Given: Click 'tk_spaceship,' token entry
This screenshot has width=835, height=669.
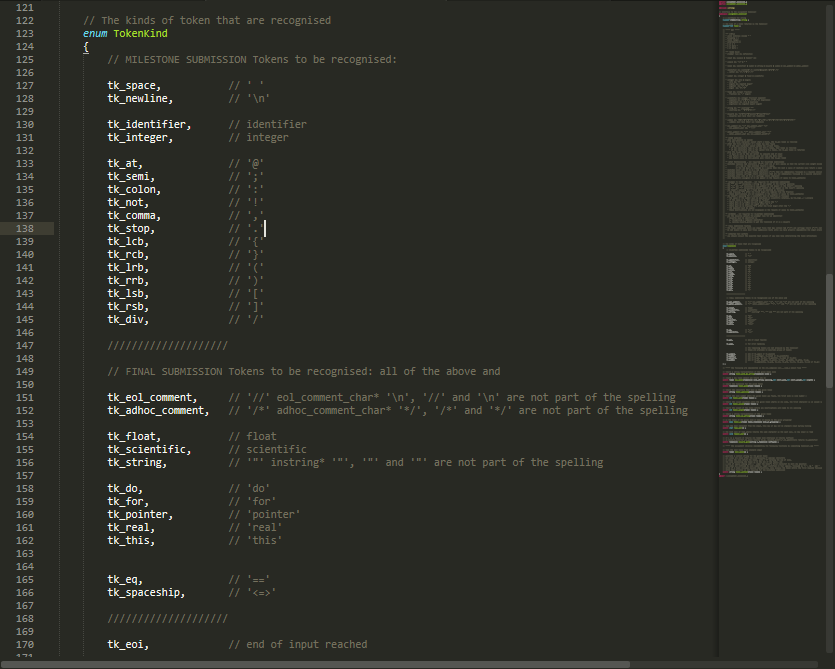Looking at the screenshot, I should (x=146, y=592).
